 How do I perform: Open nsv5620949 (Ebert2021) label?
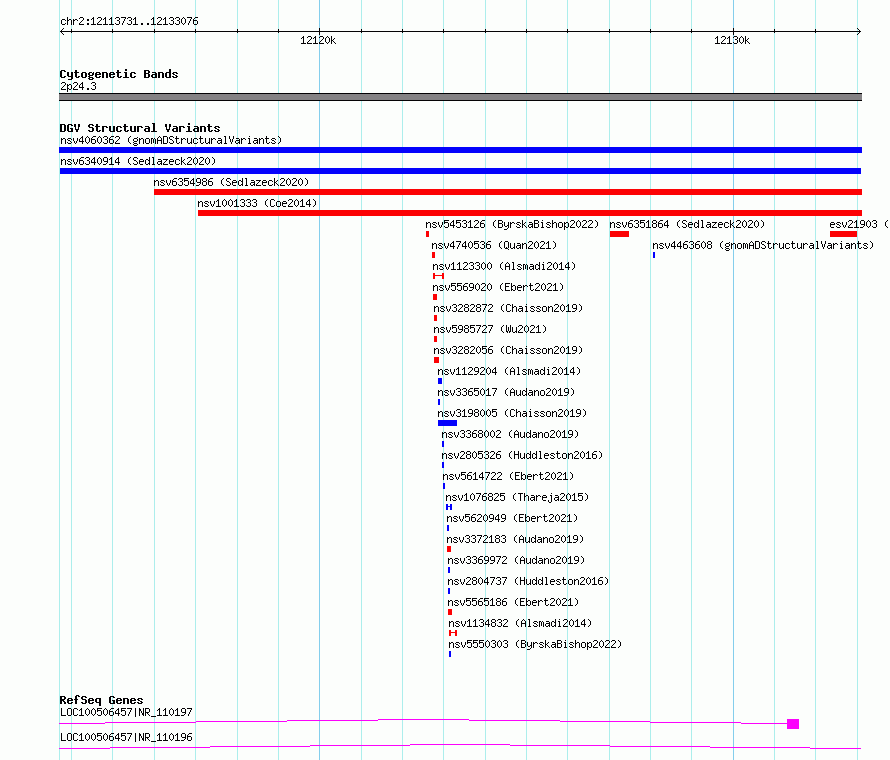[x=512, y=518]
